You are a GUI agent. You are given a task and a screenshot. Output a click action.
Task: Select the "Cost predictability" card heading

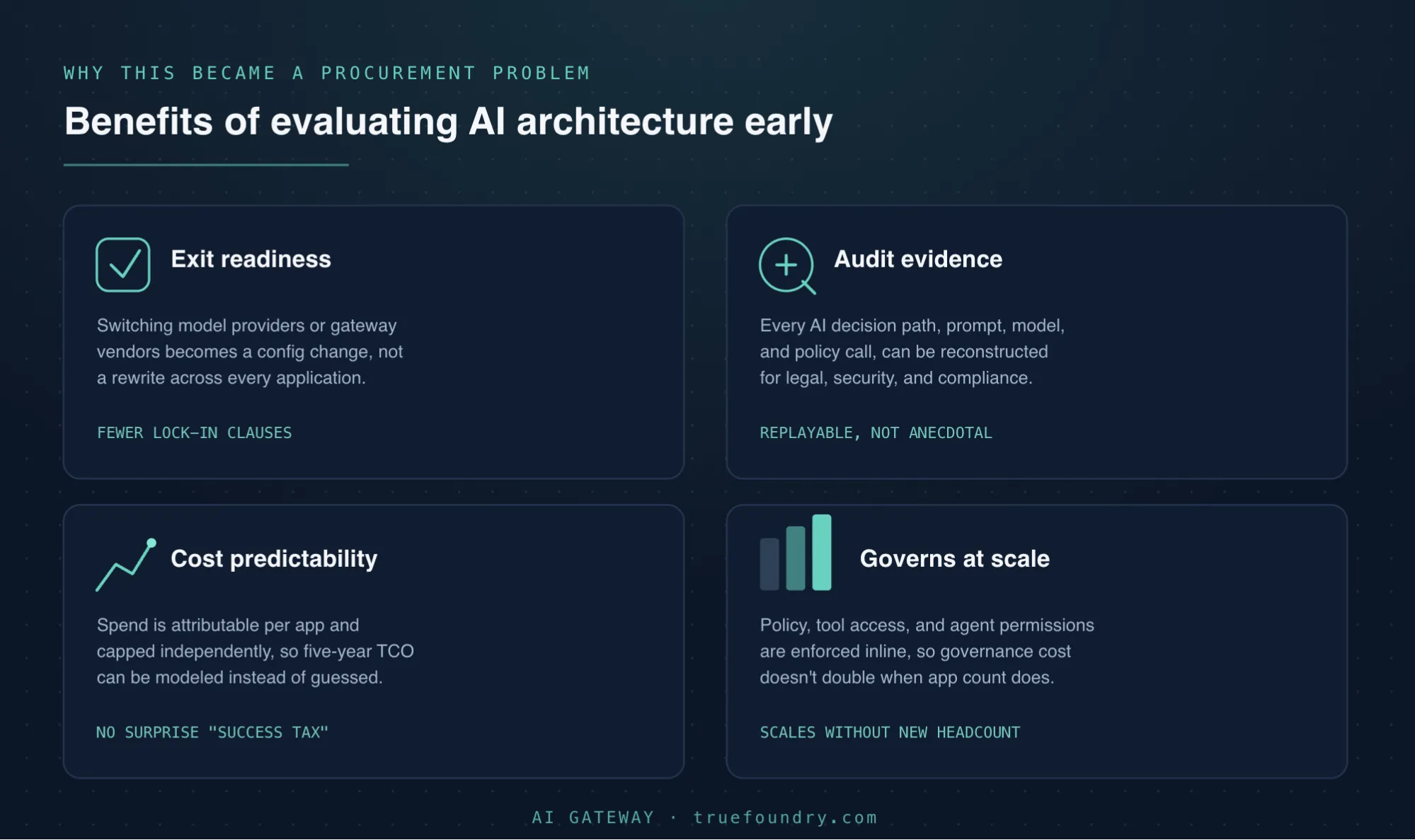274,559
